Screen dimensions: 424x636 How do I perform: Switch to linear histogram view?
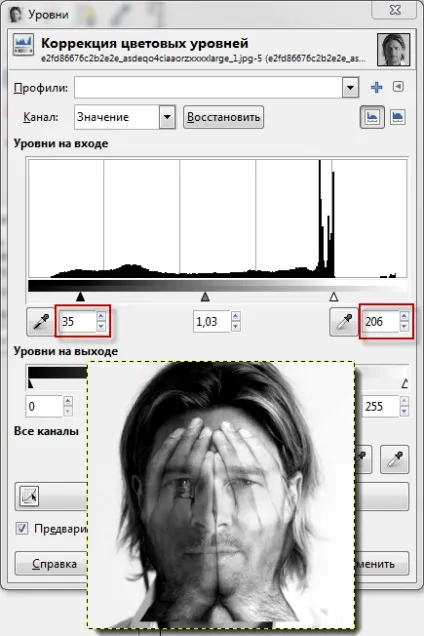[x=372, y=117]
